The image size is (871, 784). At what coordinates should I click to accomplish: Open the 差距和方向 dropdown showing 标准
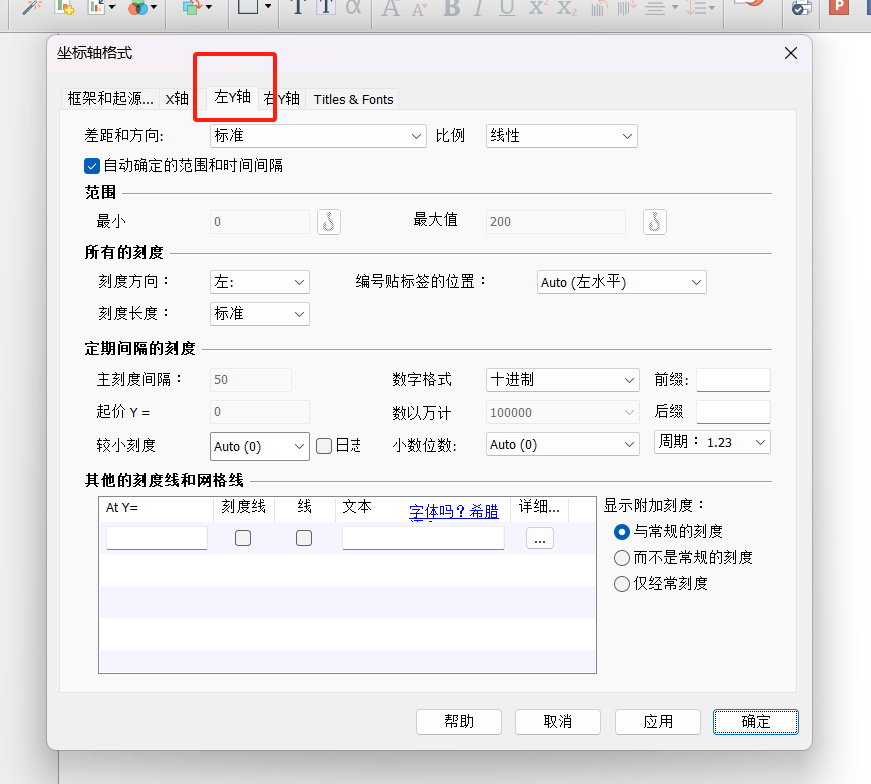(319, 136)
